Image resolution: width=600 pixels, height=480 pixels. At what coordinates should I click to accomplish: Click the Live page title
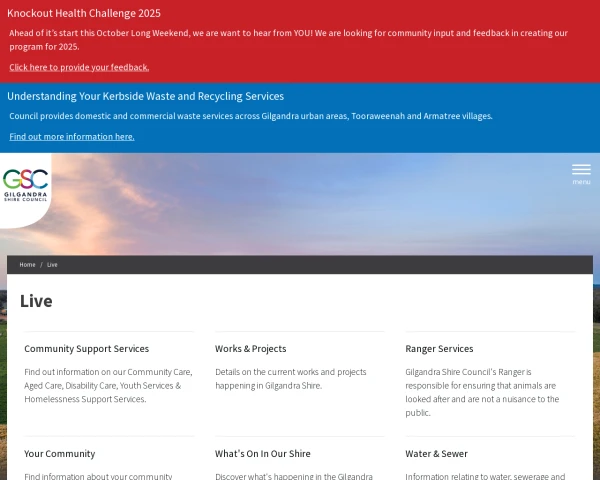(x=36, y=301)
